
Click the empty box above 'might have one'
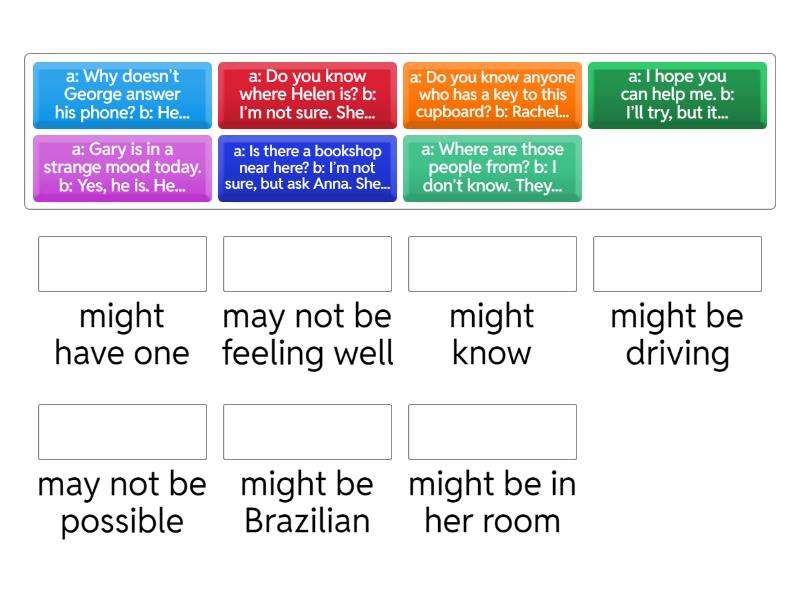(x=122, y=264)
